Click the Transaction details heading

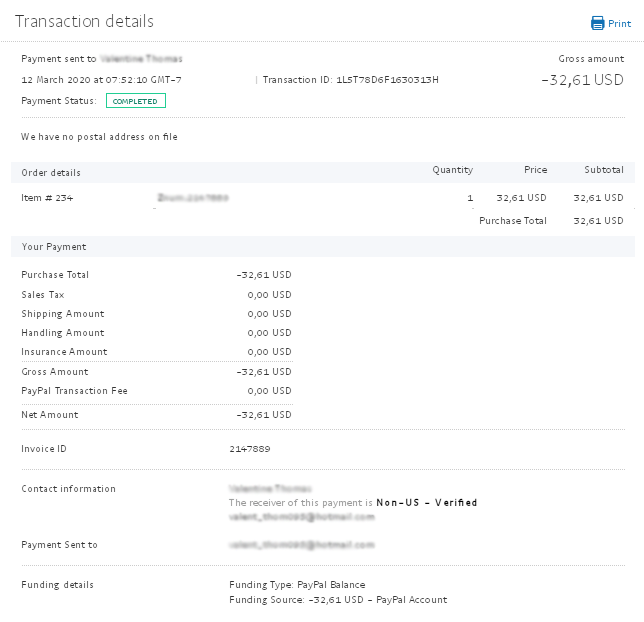[x=84, y=21]
